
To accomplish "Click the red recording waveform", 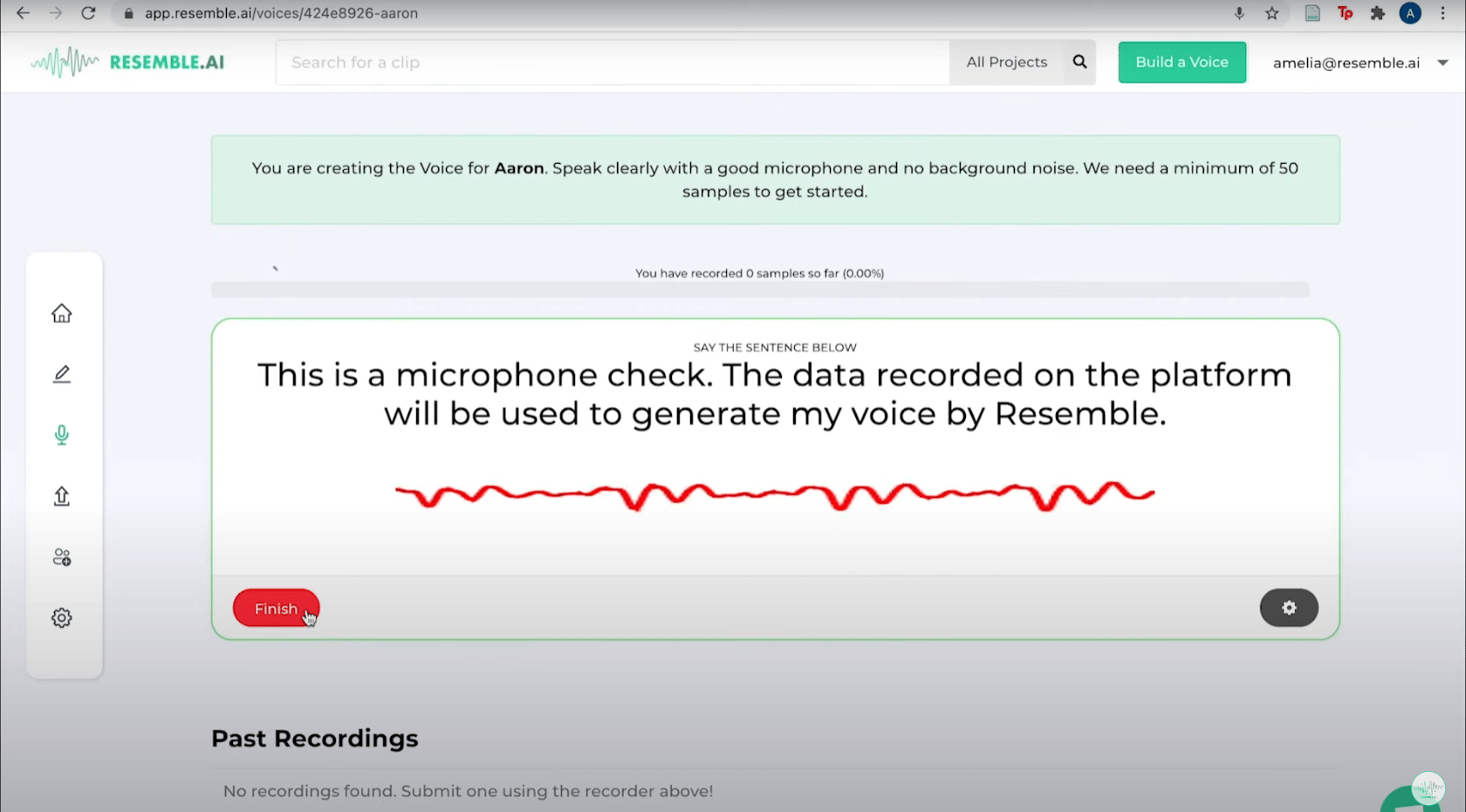I will (x=775, y=495).
